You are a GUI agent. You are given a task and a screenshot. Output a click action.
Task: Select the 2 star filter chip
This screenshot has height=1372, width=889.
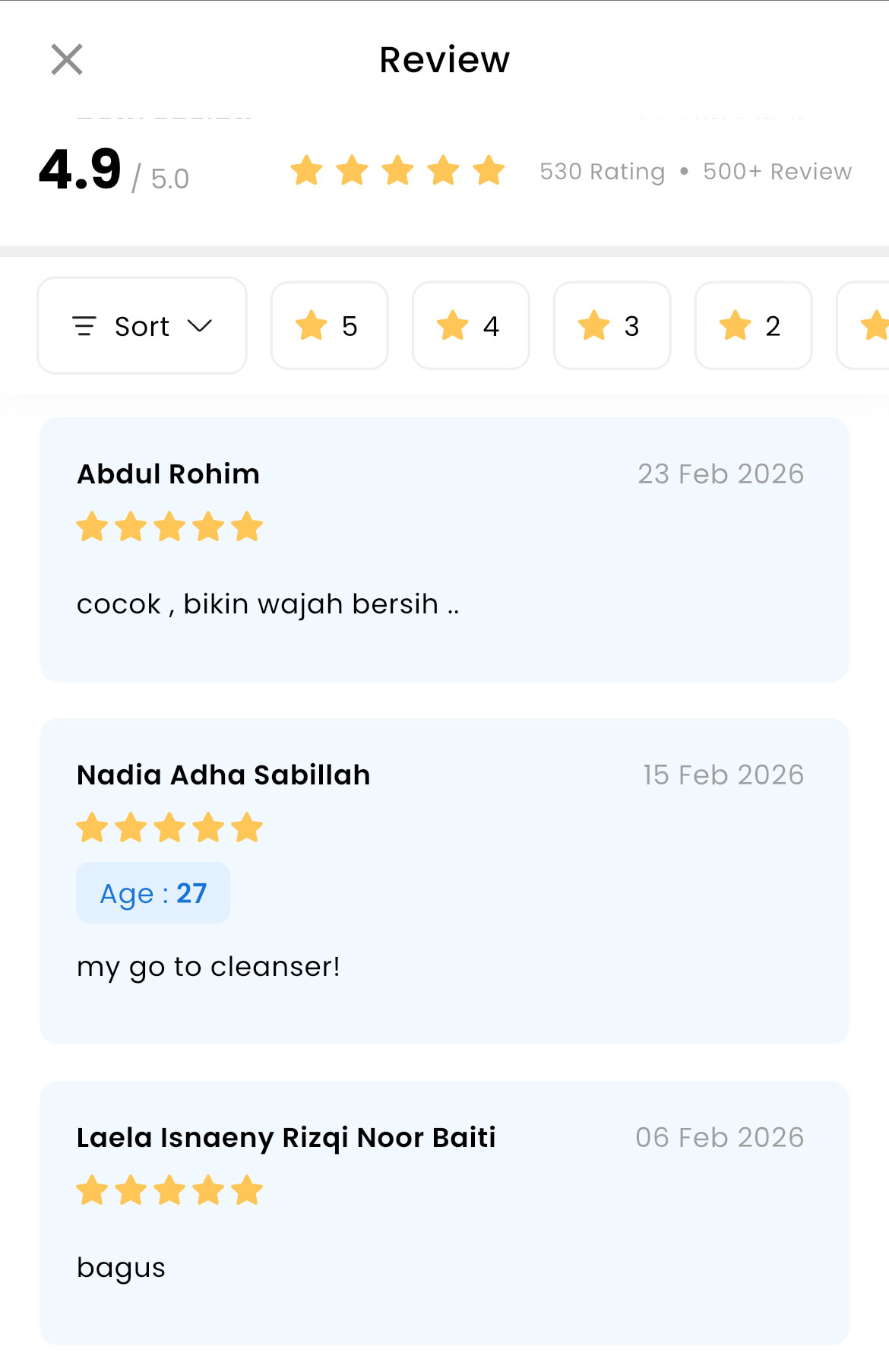[x=754, y=326]
